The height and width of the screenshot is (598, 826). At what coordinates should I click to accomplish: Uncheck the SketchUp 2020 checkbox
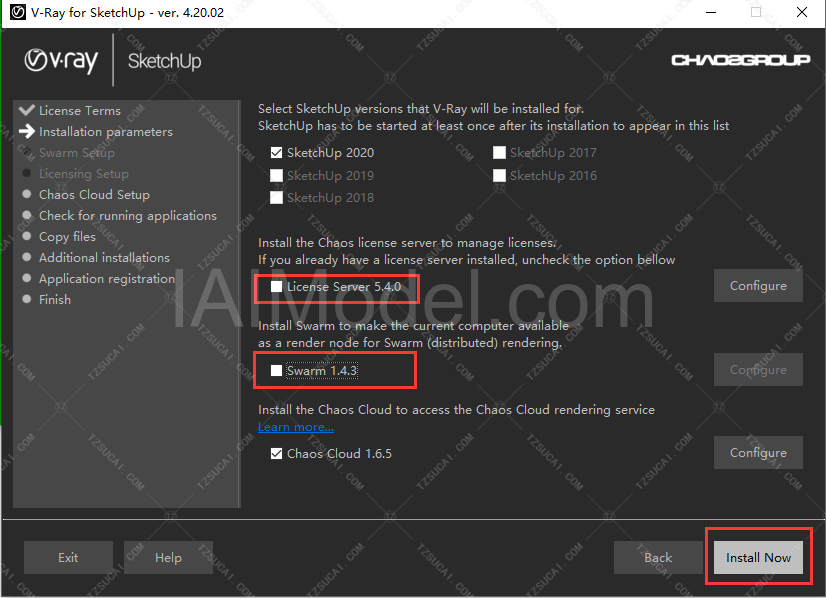[277, 153]
